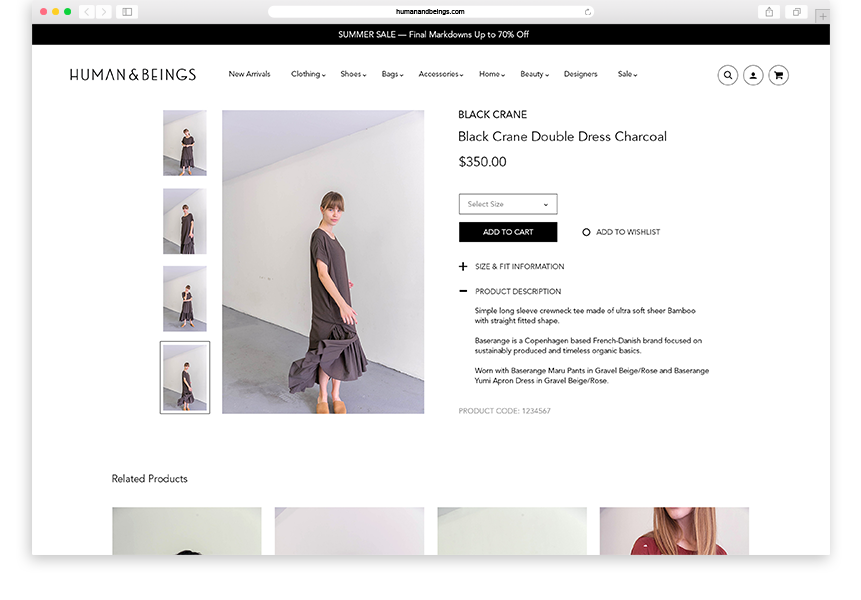
Task: Select the first product thumbnail
Action: point(185,143)
